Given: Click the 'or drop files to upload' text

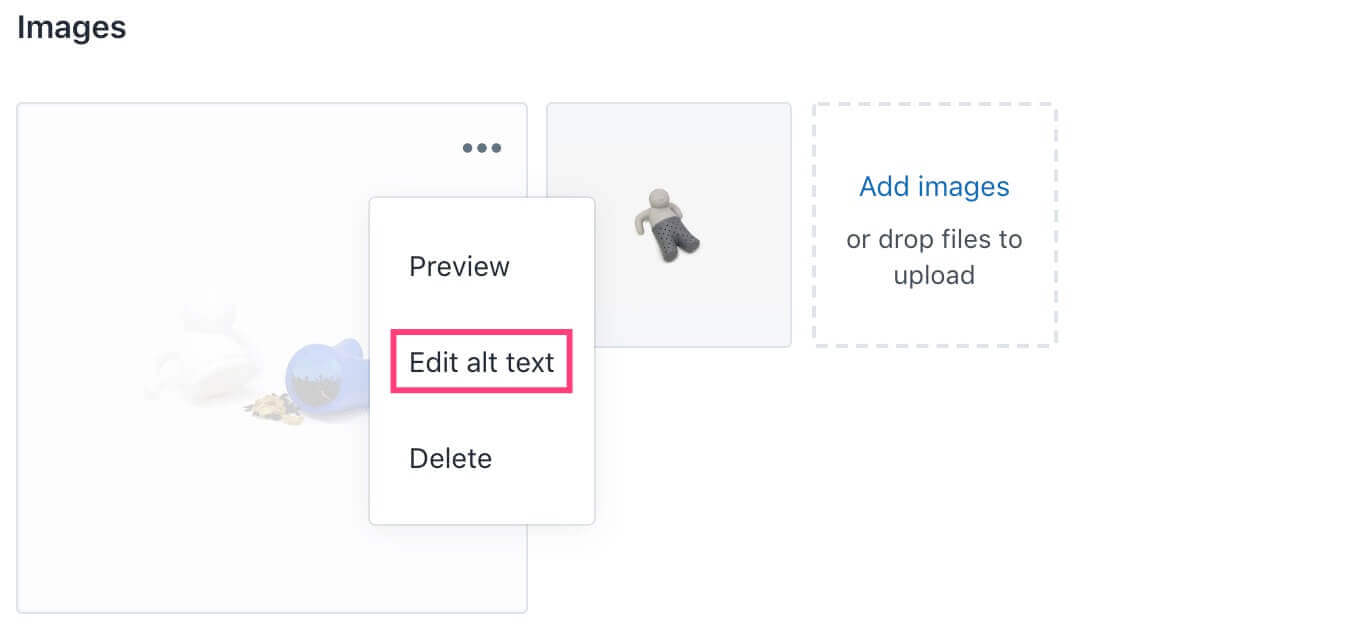Looking at the screenshot, I should click(x=934, y=257).
